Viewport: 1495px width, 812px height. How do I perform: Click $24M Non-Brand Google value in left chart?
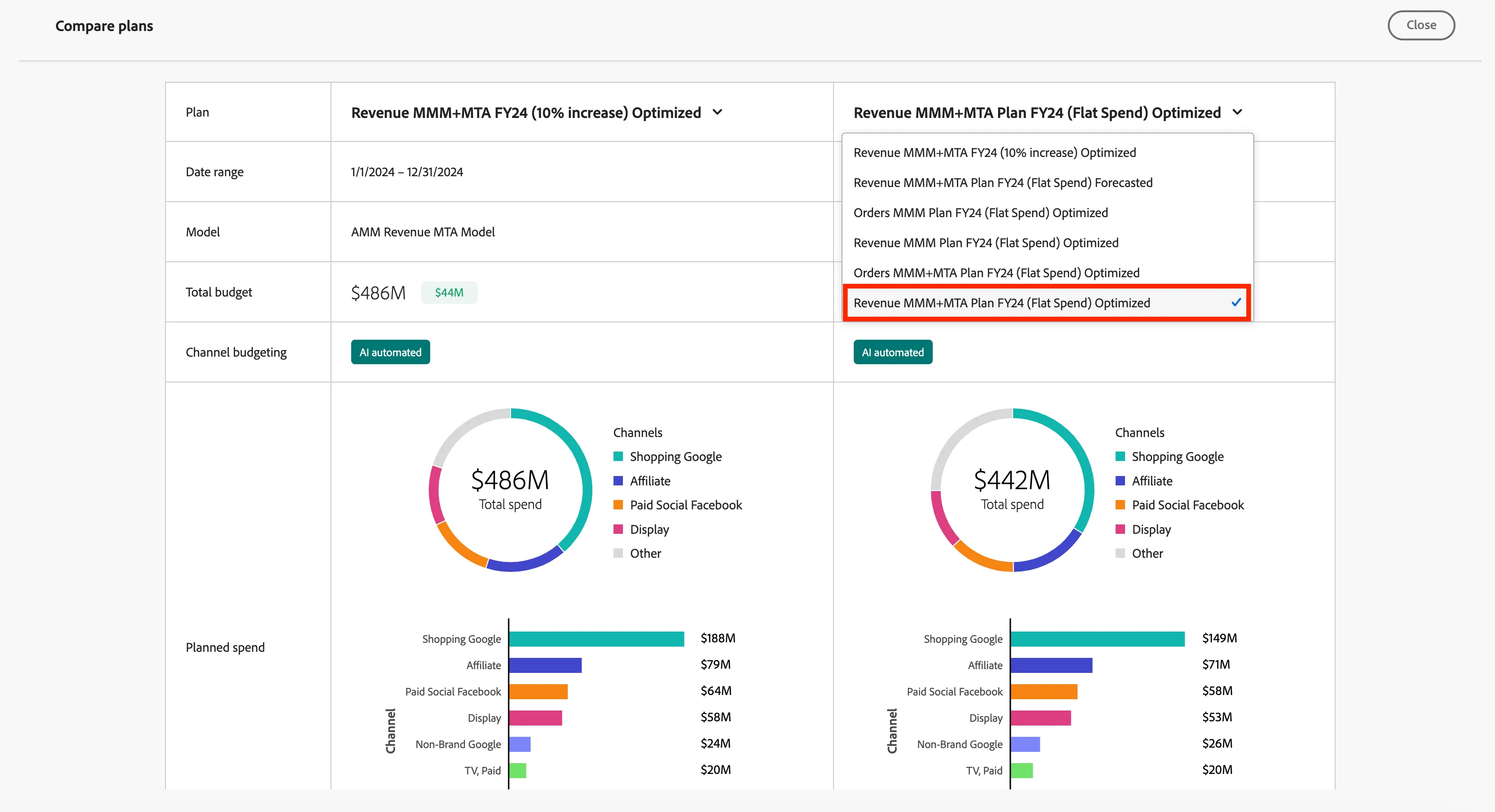716,743
